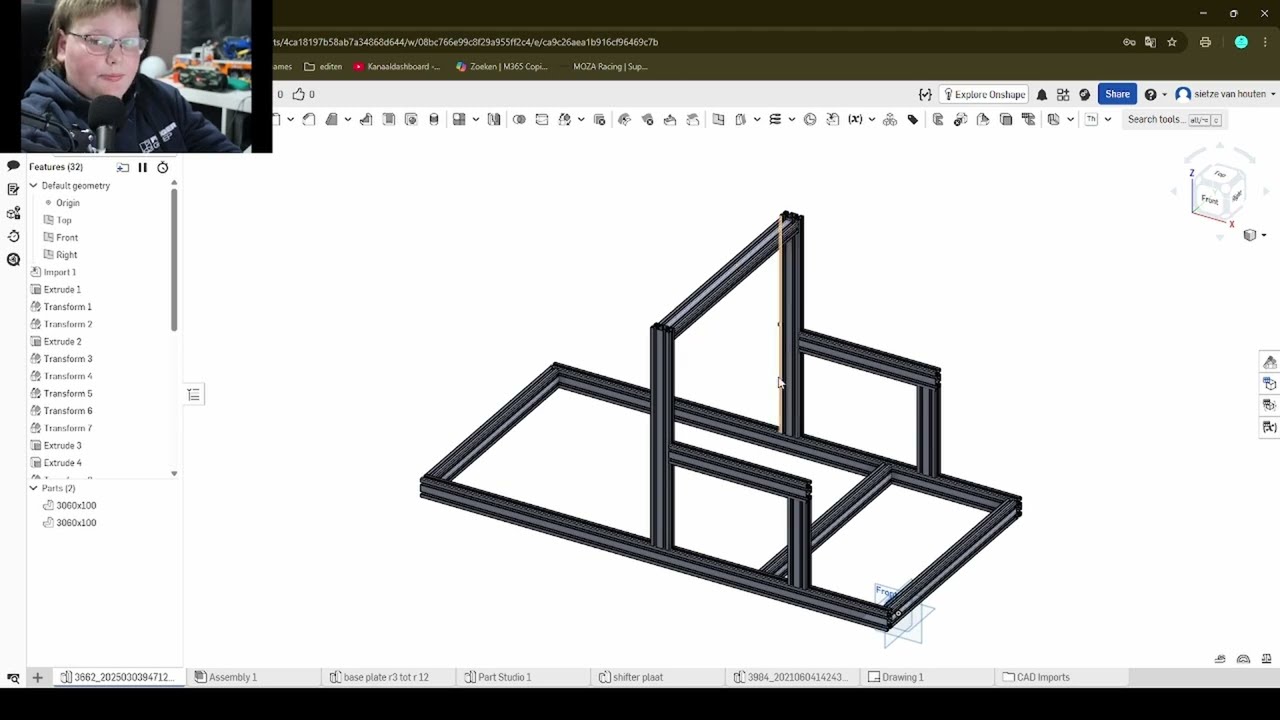This screenshot has height=720, width=1280.
Task: Select Extrude 1 in feature tree
Action: [62, 289]
